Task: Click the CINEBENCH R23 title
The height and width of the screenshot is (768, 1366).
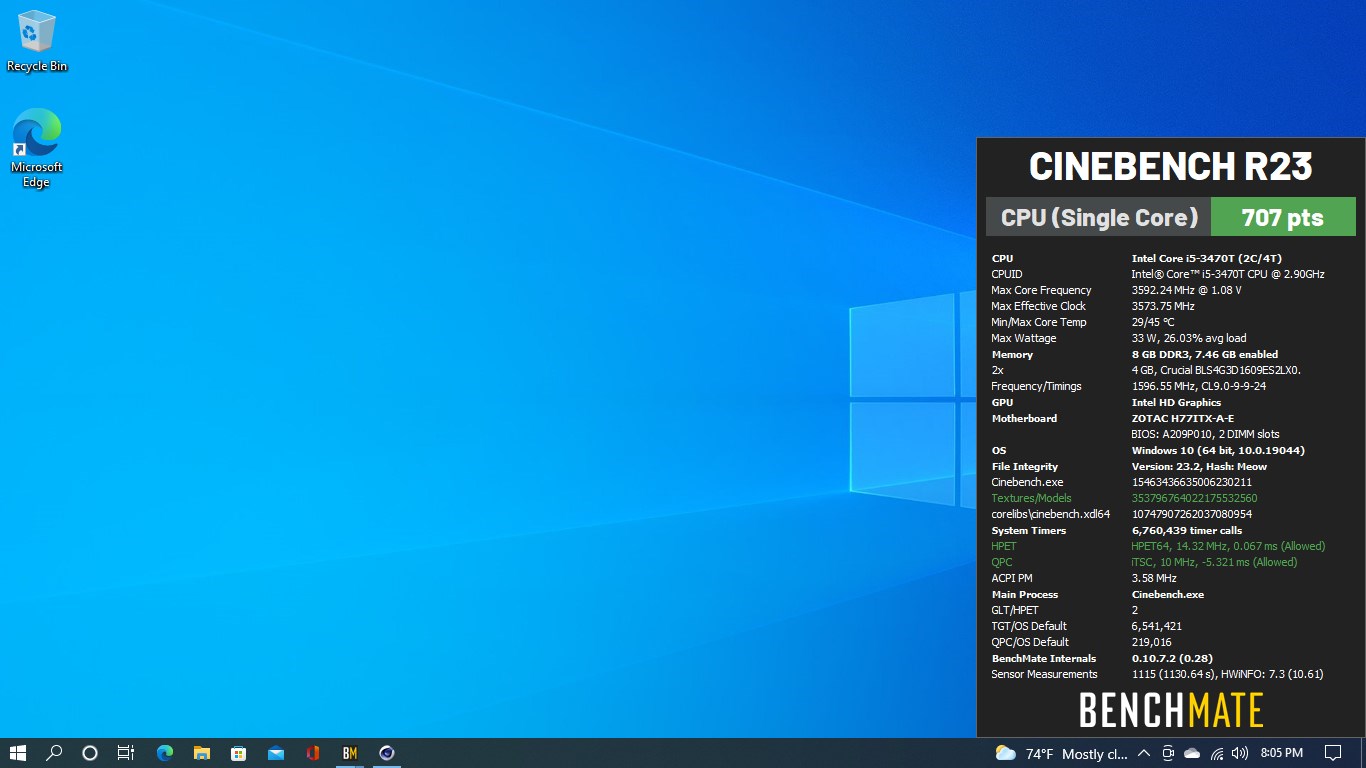Action: [1170, 166]
